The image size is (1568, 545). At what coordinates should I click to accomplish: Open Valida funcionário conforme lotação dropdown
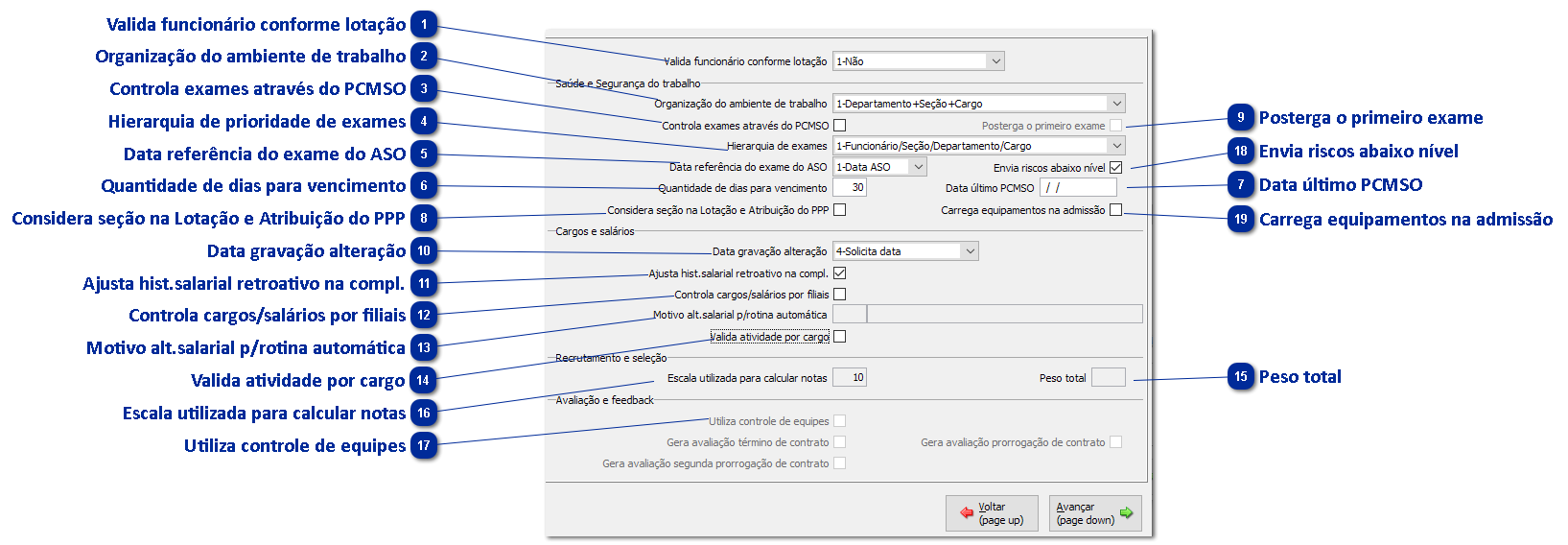point(919,61)
